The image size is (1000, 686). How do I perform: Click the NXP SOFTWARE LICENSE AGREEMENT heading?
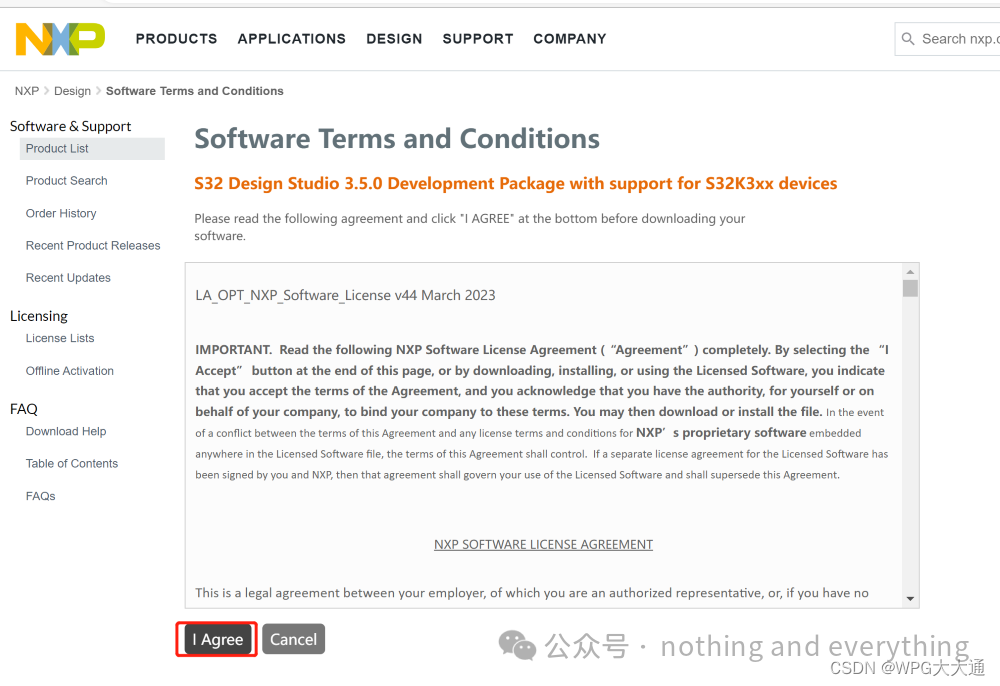coord(543,544)
